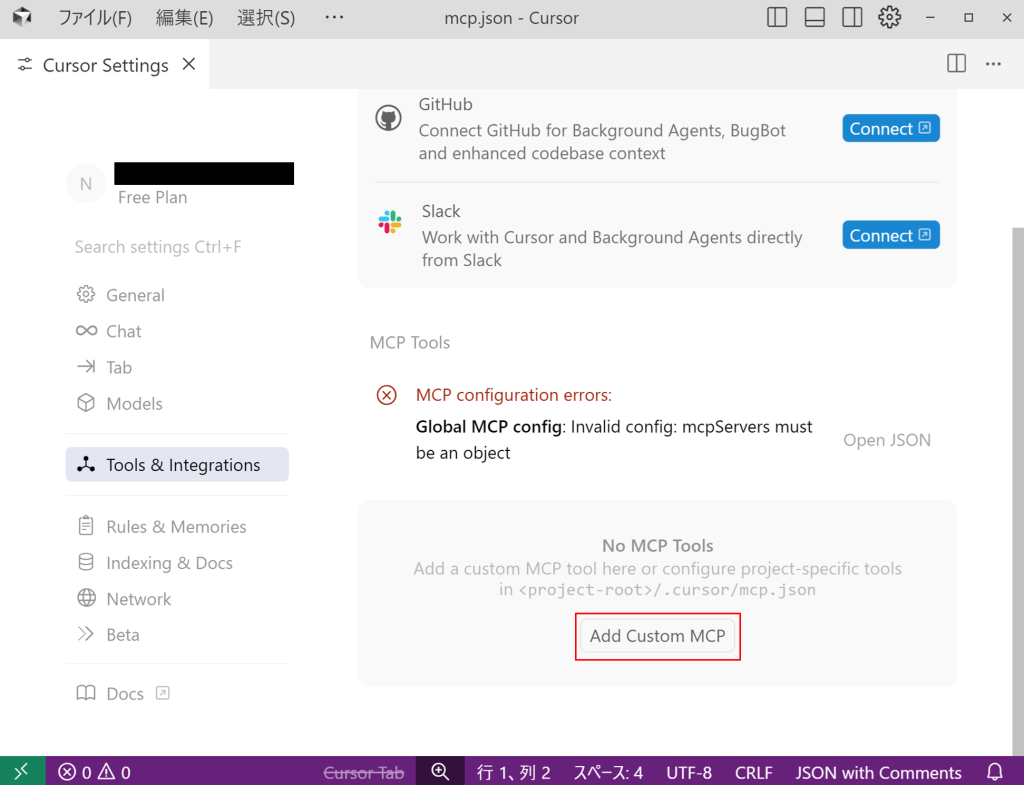
Task: Select Rules & Memories in sidebar
Action: (176, 527)
